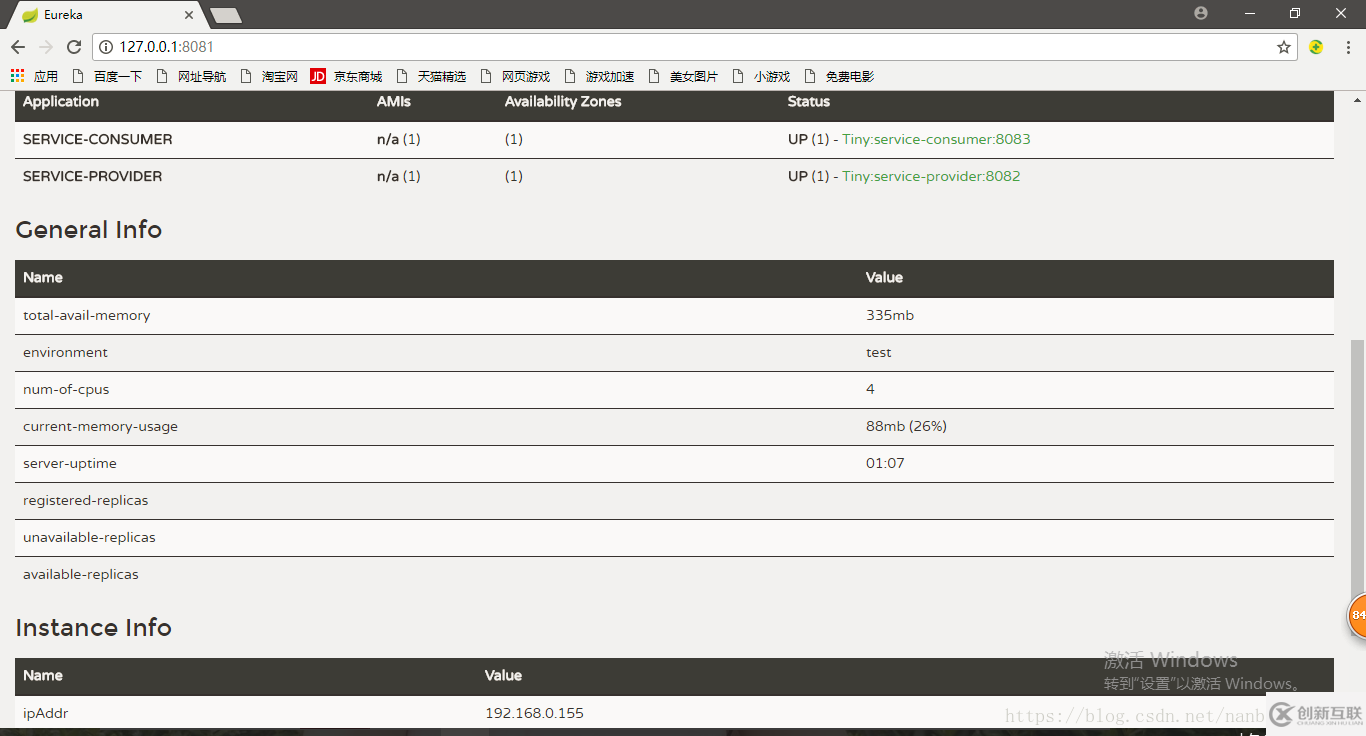Image resolution: width=1366 pixels, height=736 pixels.
Task: Click the browser forward arrow
Action: click(46, 47)
